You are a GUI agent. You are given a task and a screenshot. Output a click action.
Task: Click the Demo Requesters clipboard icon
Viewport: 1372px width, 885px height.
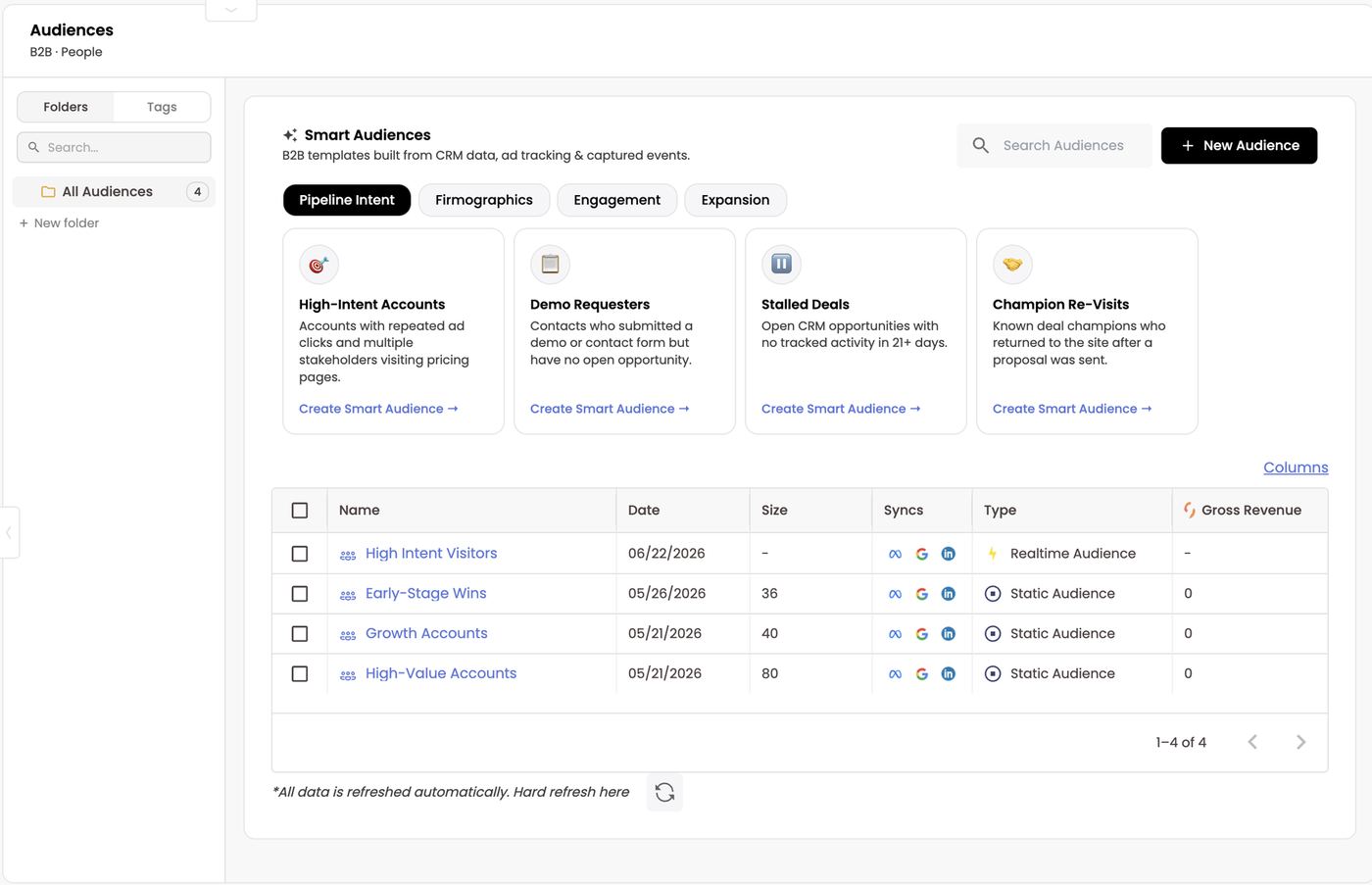point(550,265)
